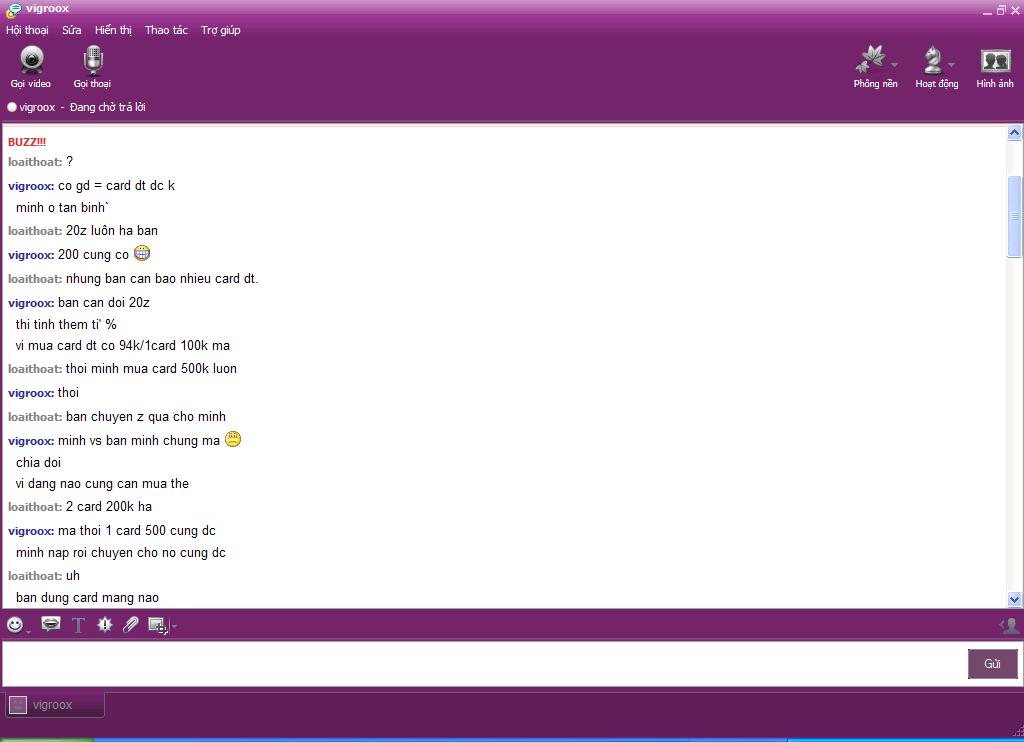Open the Hoạt động activities chess icon

(933, 61)
